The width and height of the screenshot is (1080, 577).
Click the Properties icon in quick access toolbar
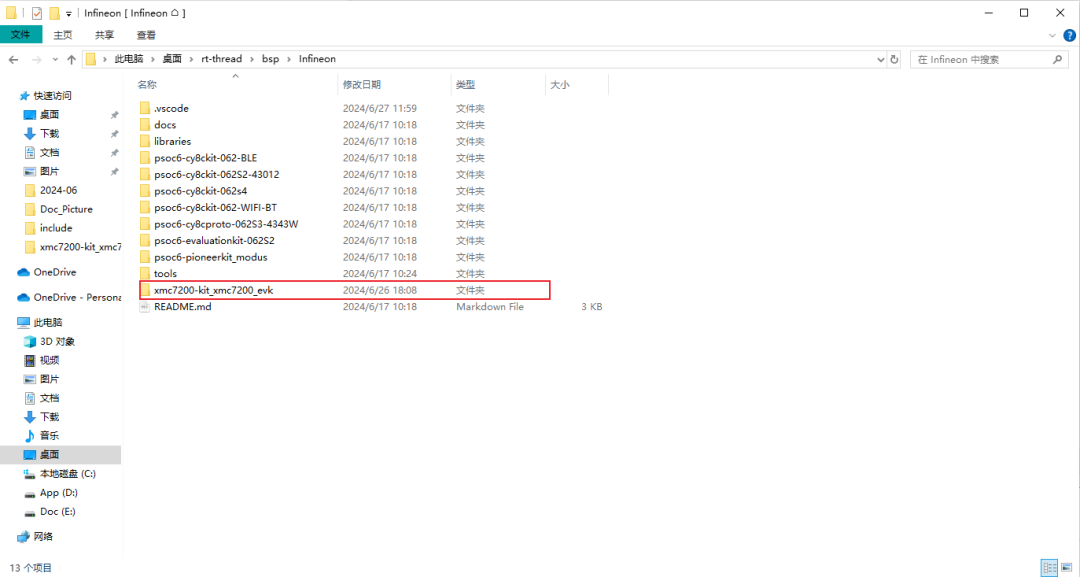(37, 13)
